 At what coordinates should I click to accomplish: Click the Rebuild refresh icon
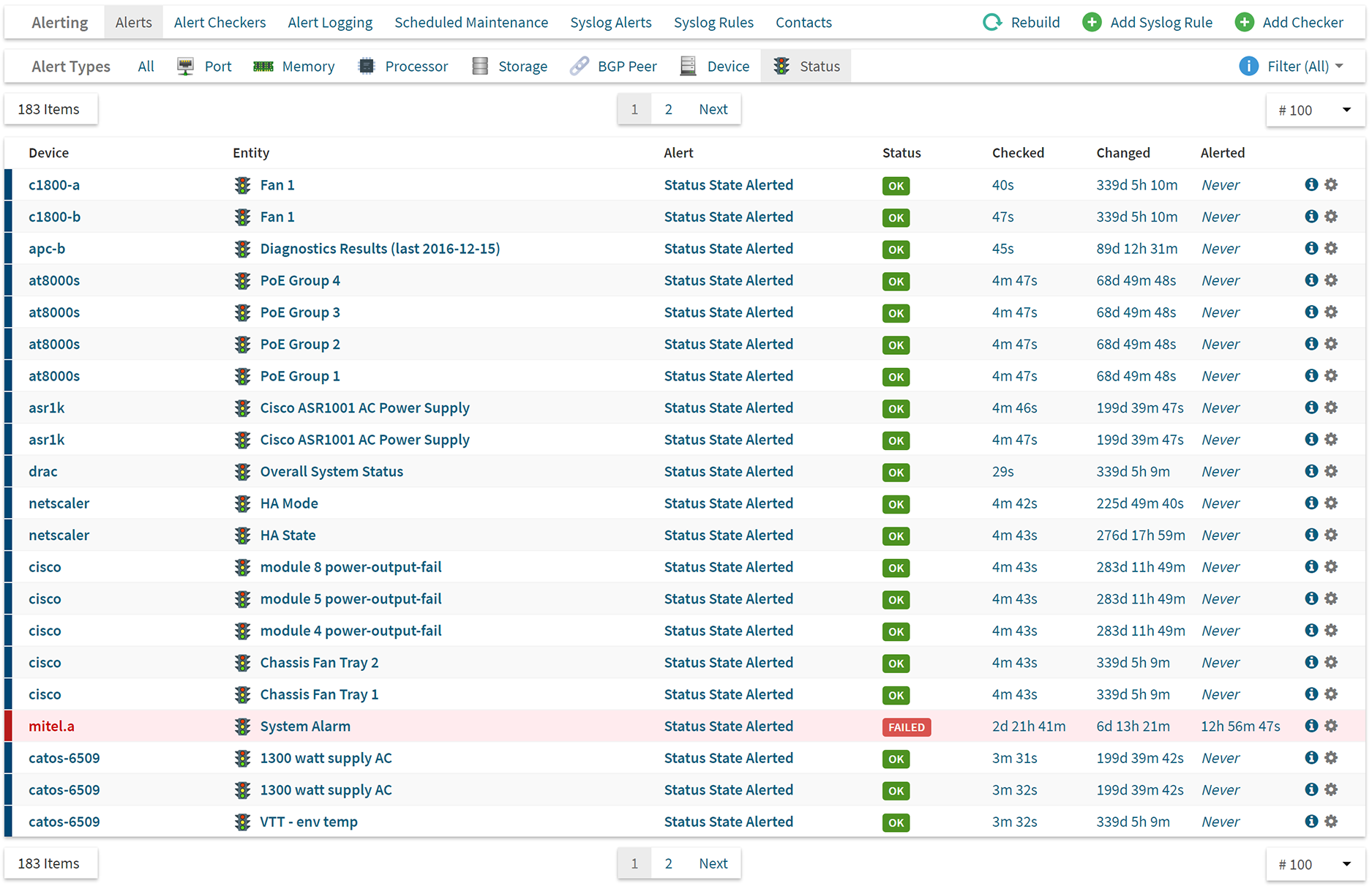pos(991,23)
